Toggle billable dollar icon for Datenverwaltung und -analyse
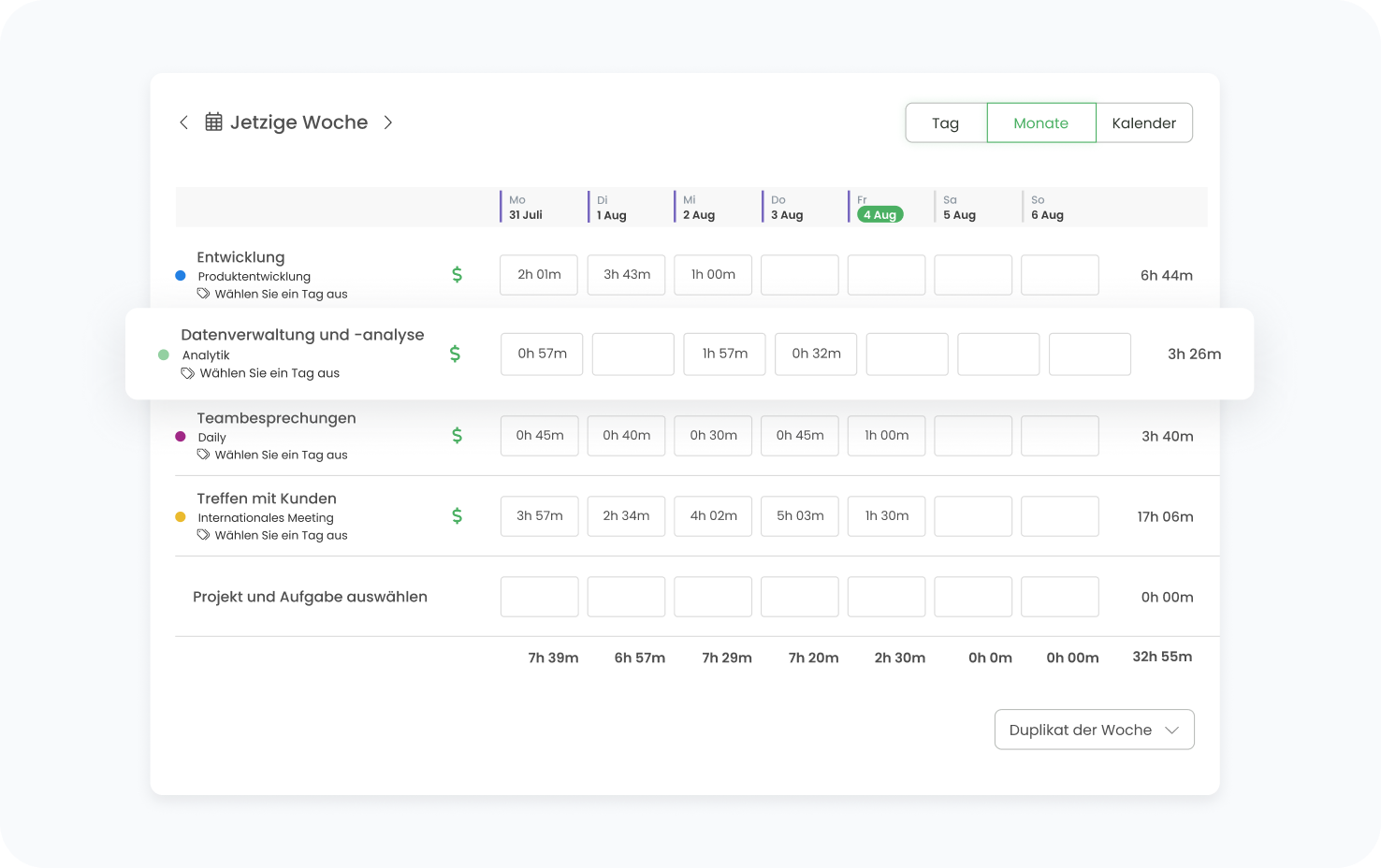The width and height of the screenshot is (1381, 868). click(x=455, y=354)
